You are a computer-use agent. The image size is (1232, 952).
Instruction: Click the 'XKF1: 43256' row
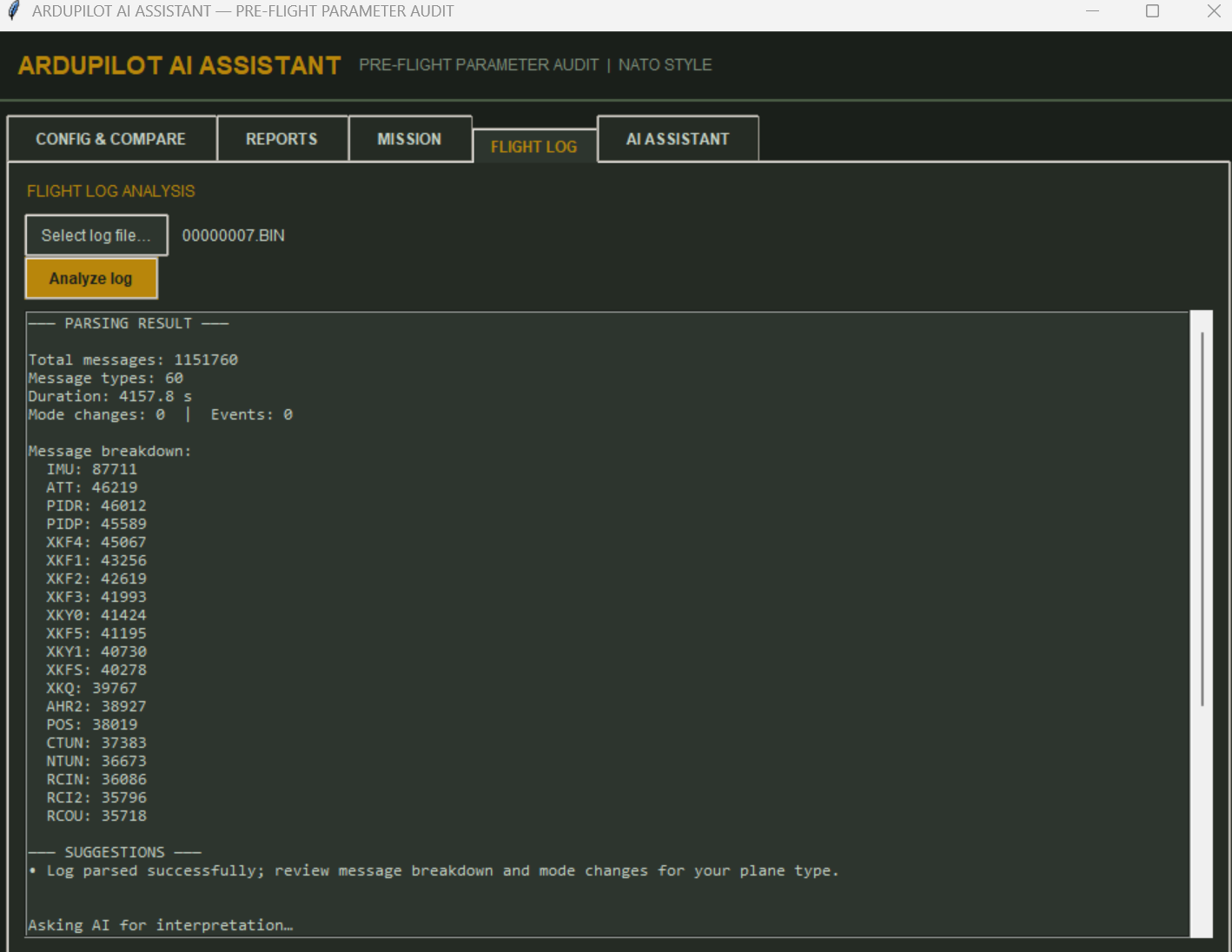[96, 560]
